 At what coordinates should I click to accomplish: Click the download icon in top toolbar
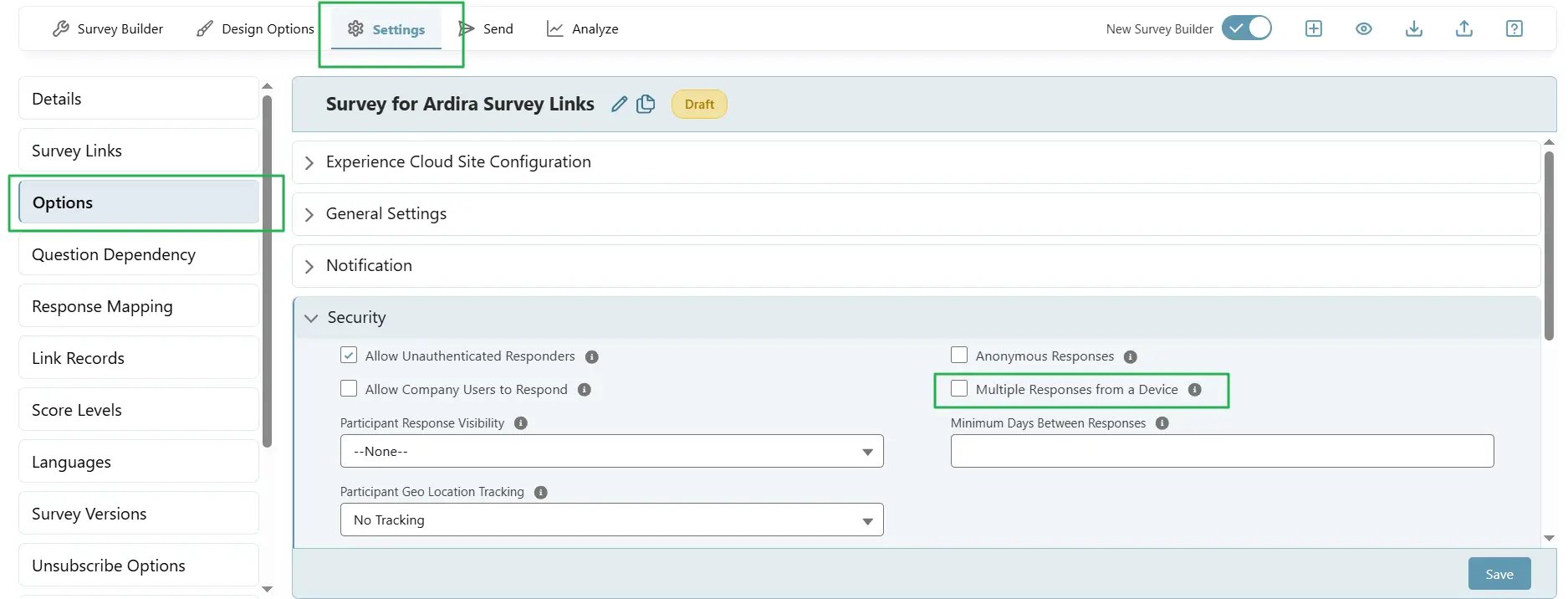click(x=1413, y=28)
